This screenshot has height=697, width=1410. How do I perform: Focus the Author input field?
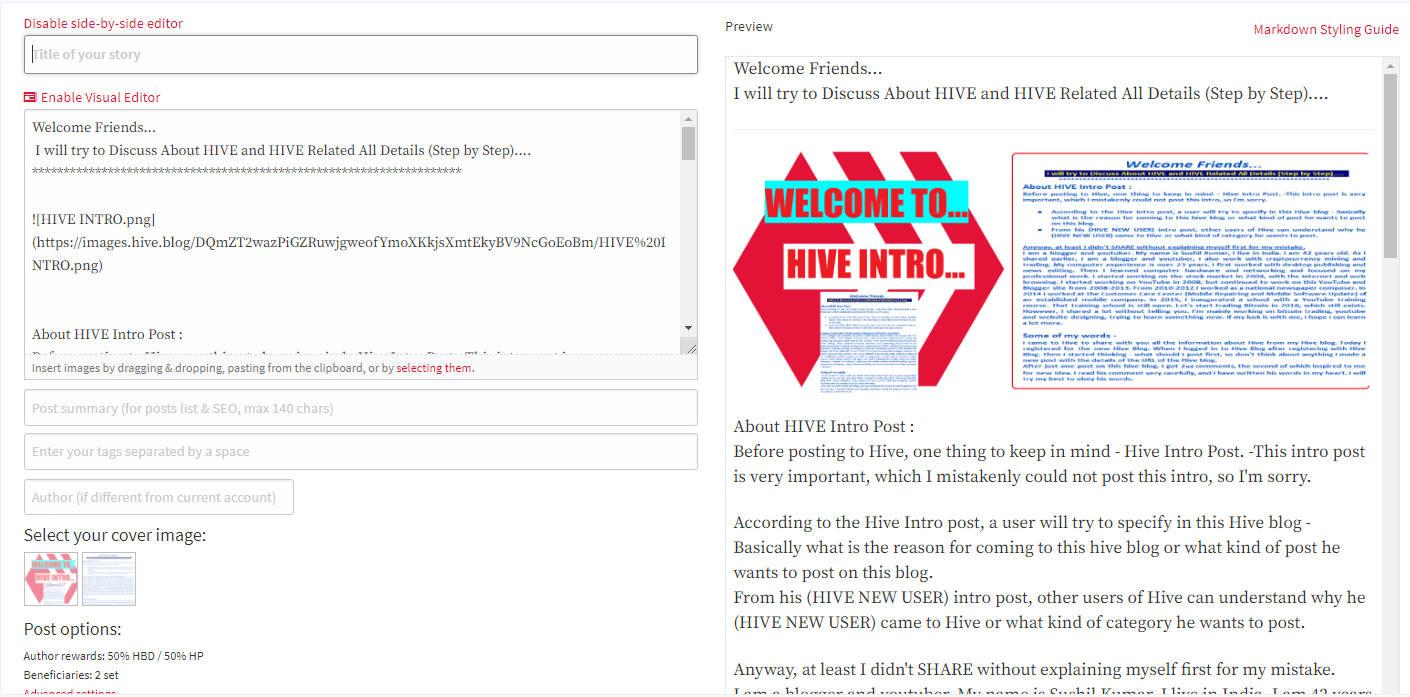pyautogui.click(x=159, y=497)
